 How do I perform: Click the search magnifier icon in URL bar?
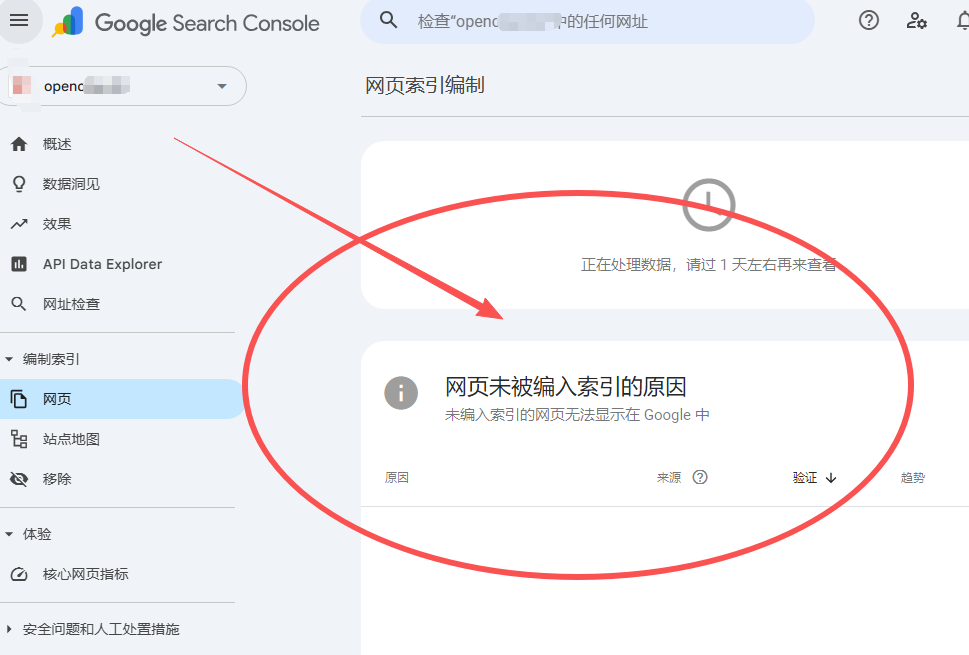click(388, 20)
